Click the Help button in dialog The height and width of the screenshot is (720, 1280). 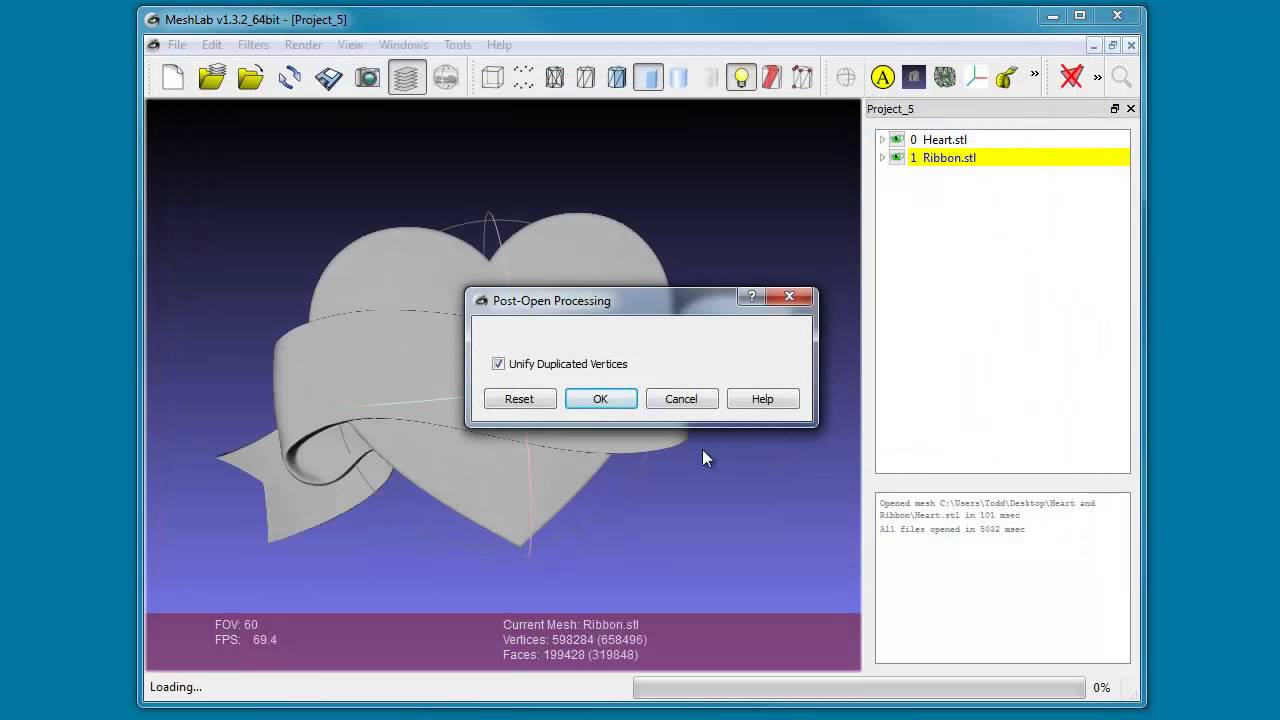(762, 399)
